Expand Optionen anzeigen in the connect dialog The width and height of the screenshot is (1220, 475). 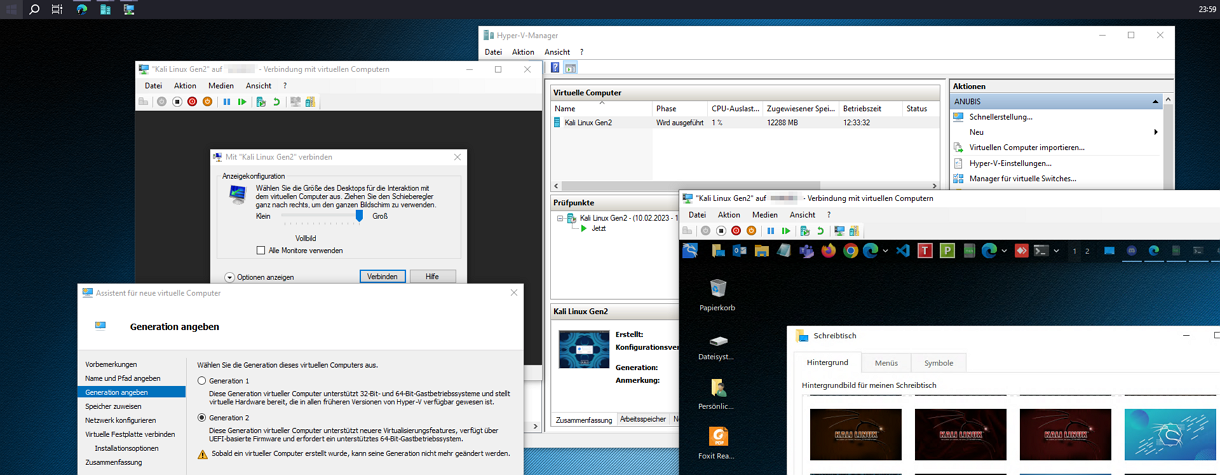(259, 277)
